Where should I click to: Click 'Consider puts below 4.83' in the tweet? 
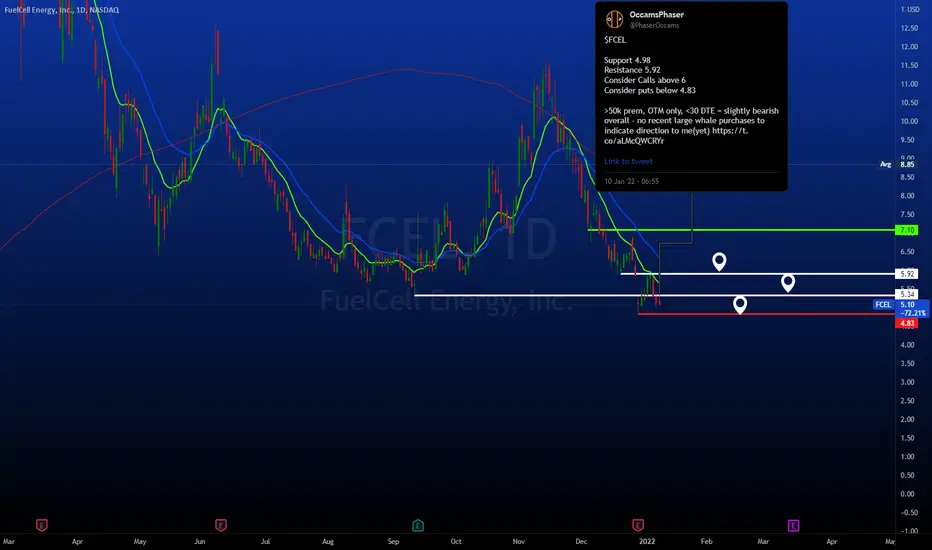point(650,90)
